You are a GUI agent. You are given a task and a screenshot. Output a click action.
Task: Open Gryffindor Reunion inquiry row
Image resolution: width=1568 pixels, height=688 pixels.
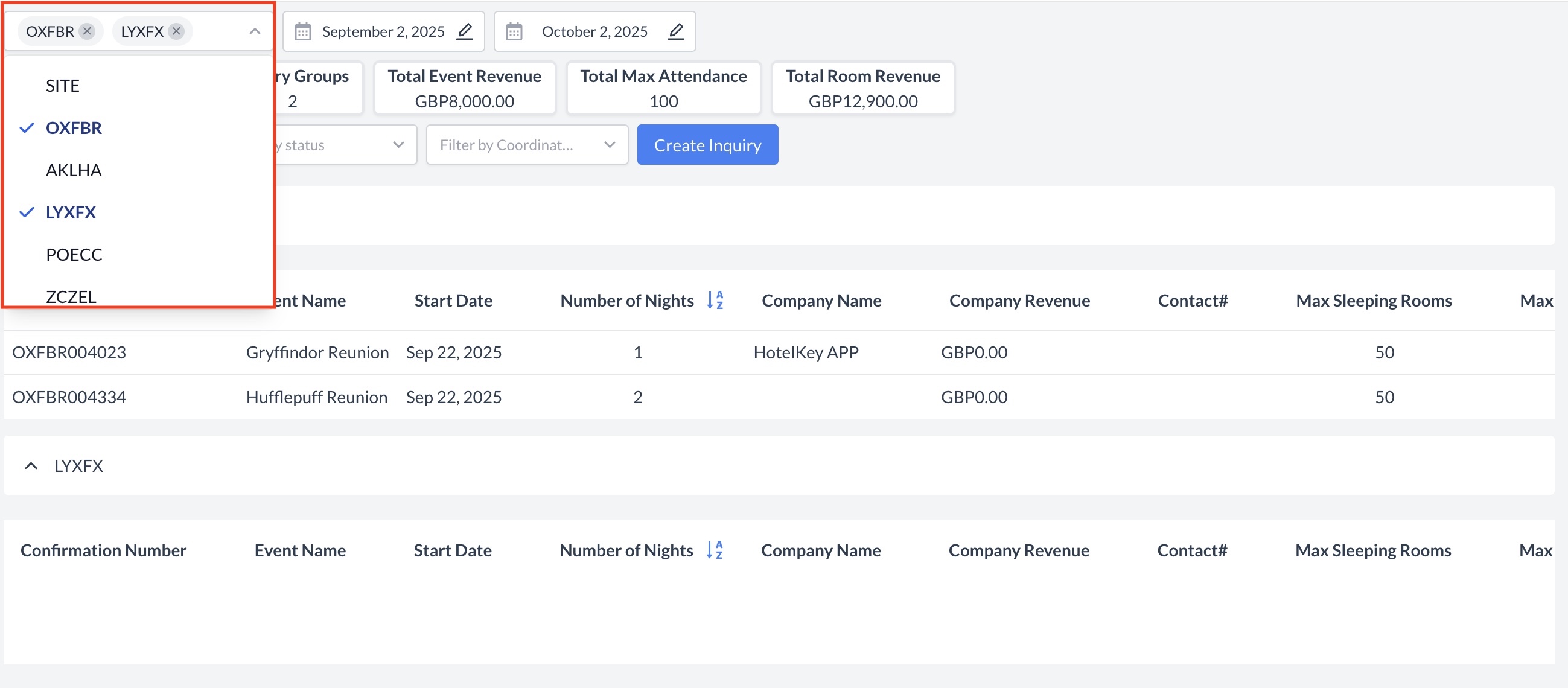tap(317, 352)
